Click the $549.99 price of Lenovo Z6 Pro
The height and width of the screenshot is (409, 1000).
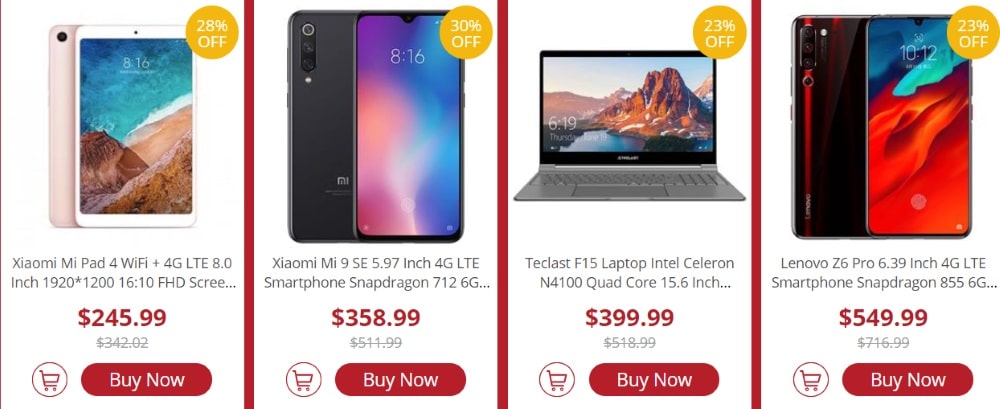click(x=883, y=317)
